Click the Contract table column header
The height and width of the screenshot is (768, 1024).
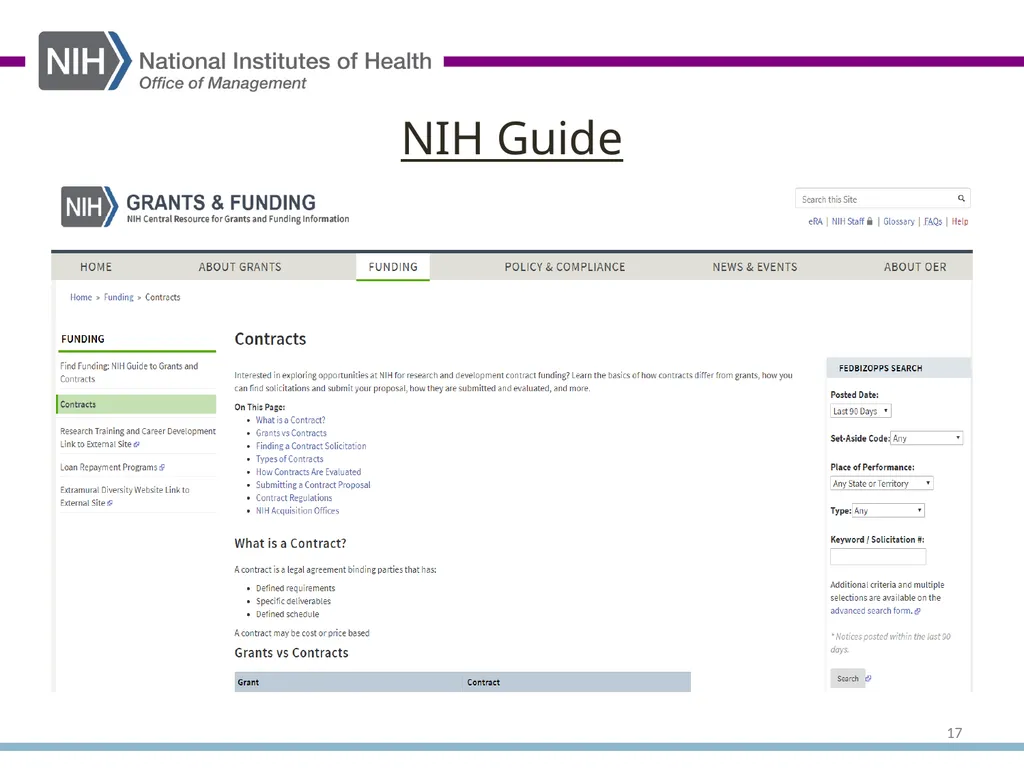pyautogui.click(x=577, y=682)
